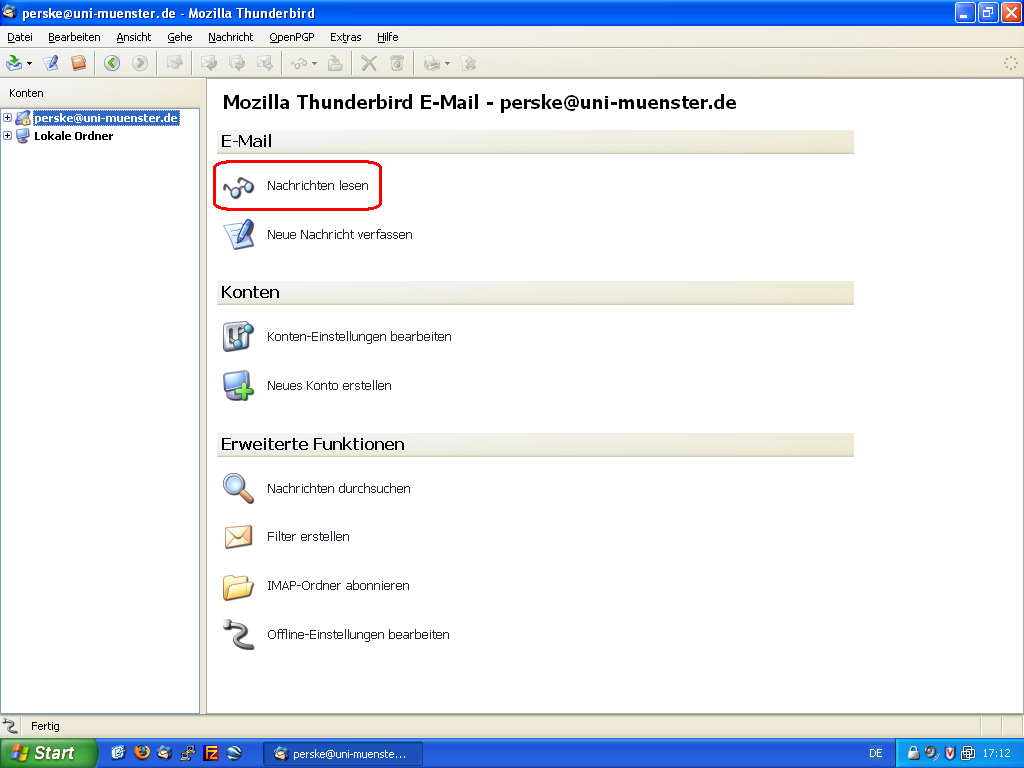Expand the perske@uni-muenster.de account tree

pos(8,118)
